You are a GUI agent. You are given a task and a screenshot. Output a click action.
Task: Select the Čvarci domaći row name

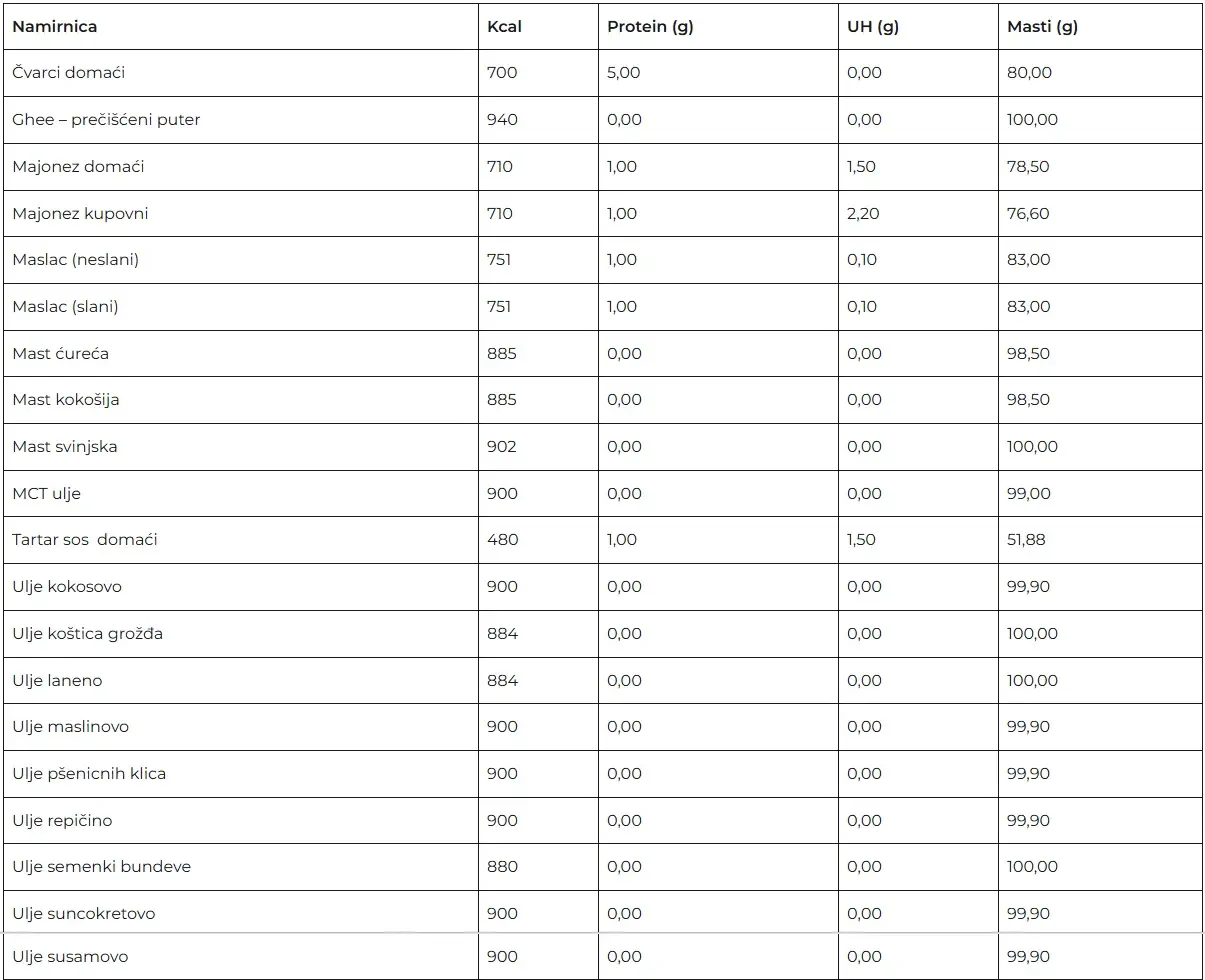click(69, 73)
